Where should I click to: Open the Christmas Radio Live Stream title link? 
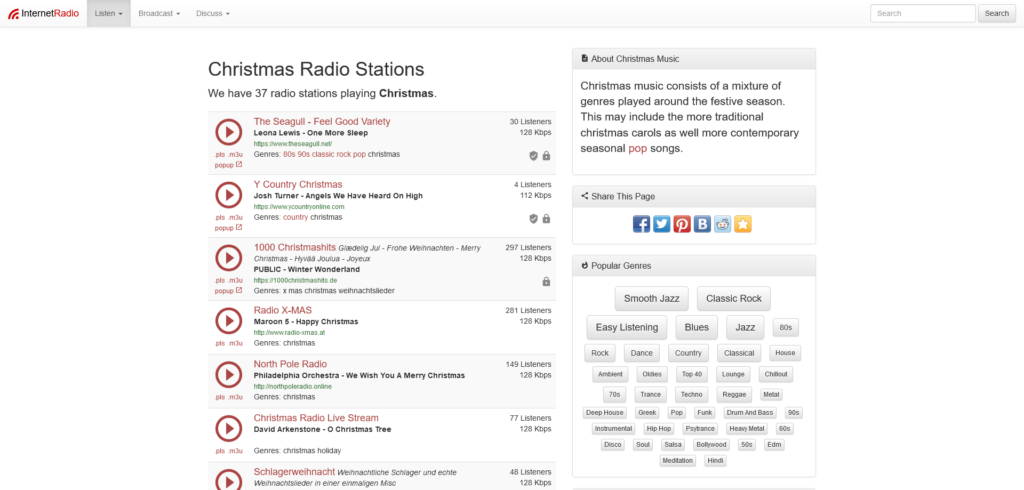(316, 418)
